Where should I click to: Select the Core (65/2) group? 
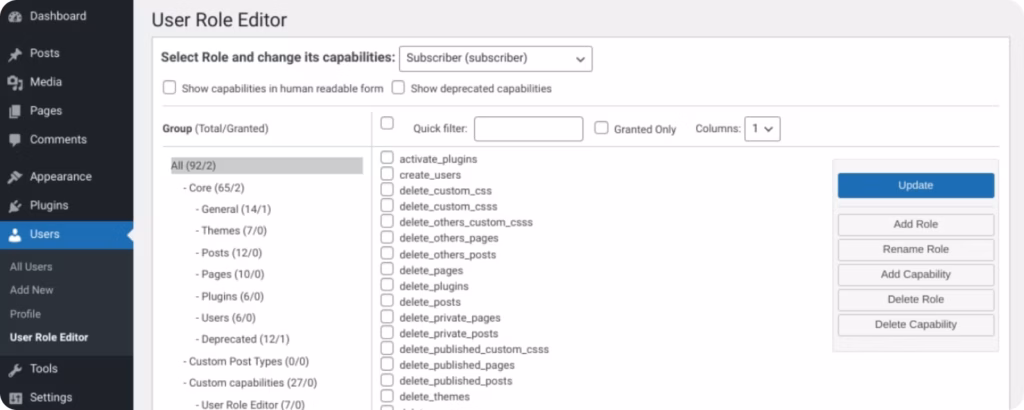pos(213,188)
